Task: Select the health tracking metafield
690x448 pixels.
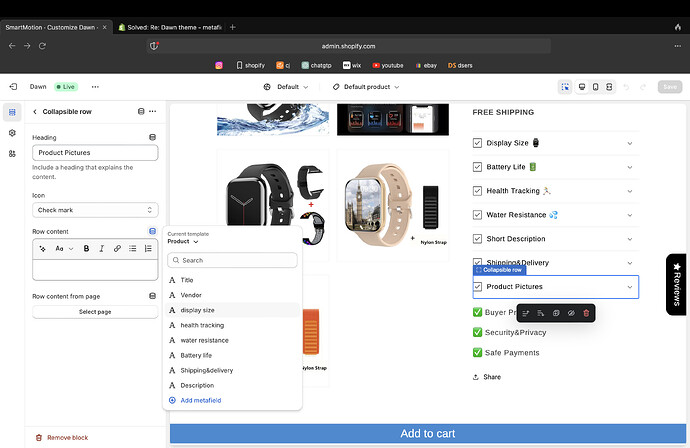Action: tap(232, 325)
